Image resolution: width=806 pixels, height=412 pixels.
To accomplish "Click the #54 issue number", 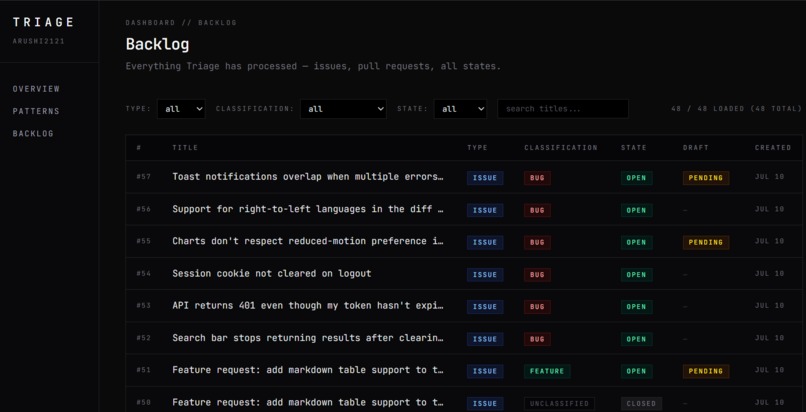I will pos(143,274).
